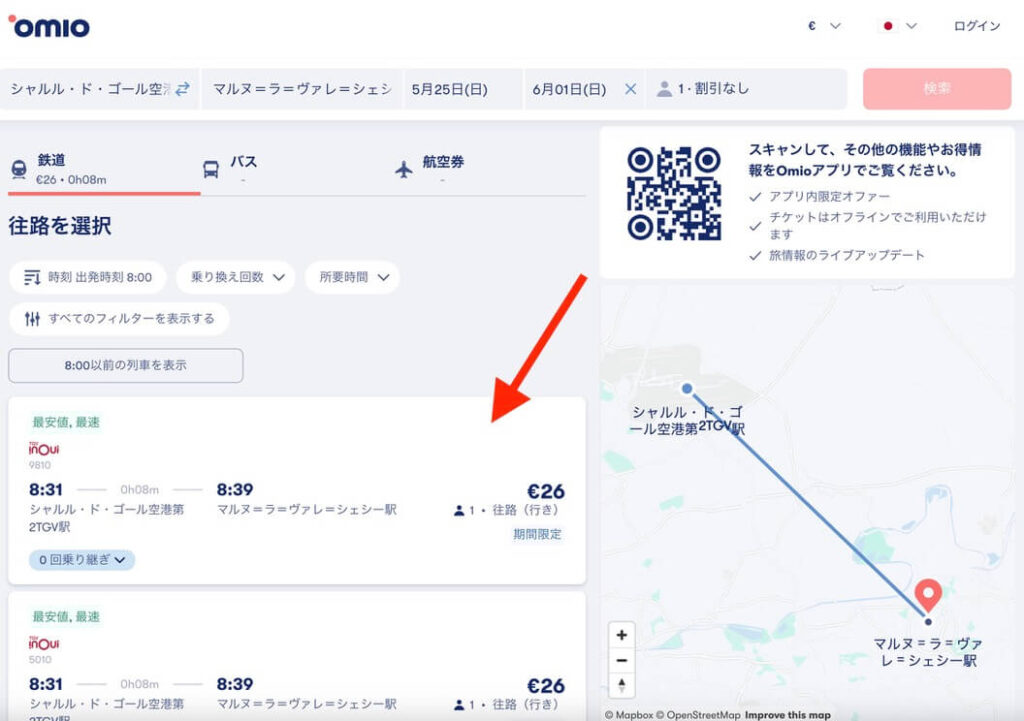The image size is (1024, 721).
Task: Click the ログイン link
Action: pos(976,26)
